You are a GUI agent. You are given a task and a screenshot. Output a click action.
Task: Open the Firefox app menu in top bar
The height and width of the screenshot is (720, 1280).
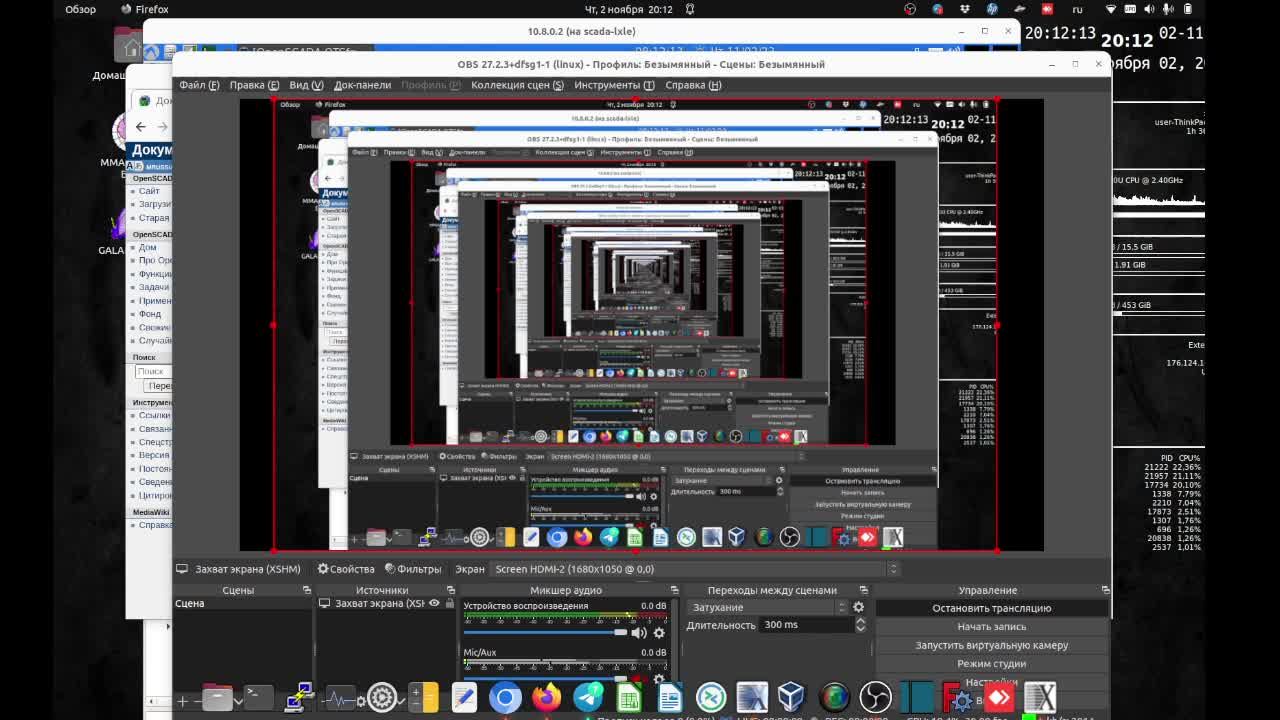[144, 9]
